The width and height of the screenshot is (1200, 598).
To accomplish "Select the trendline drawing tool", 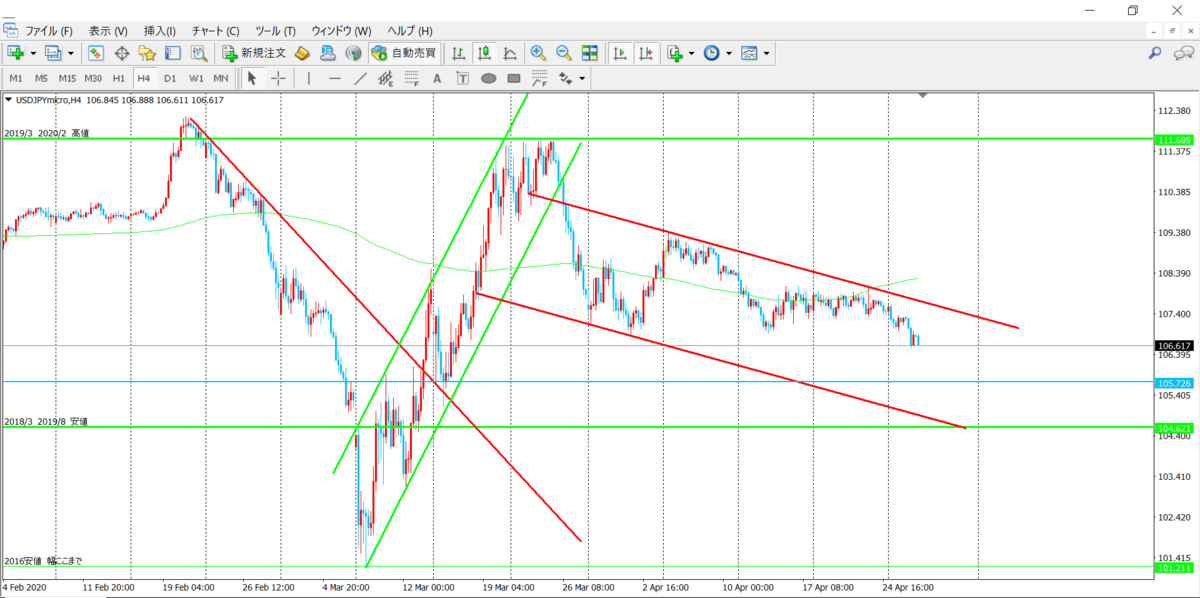I will tap(360, 78).
